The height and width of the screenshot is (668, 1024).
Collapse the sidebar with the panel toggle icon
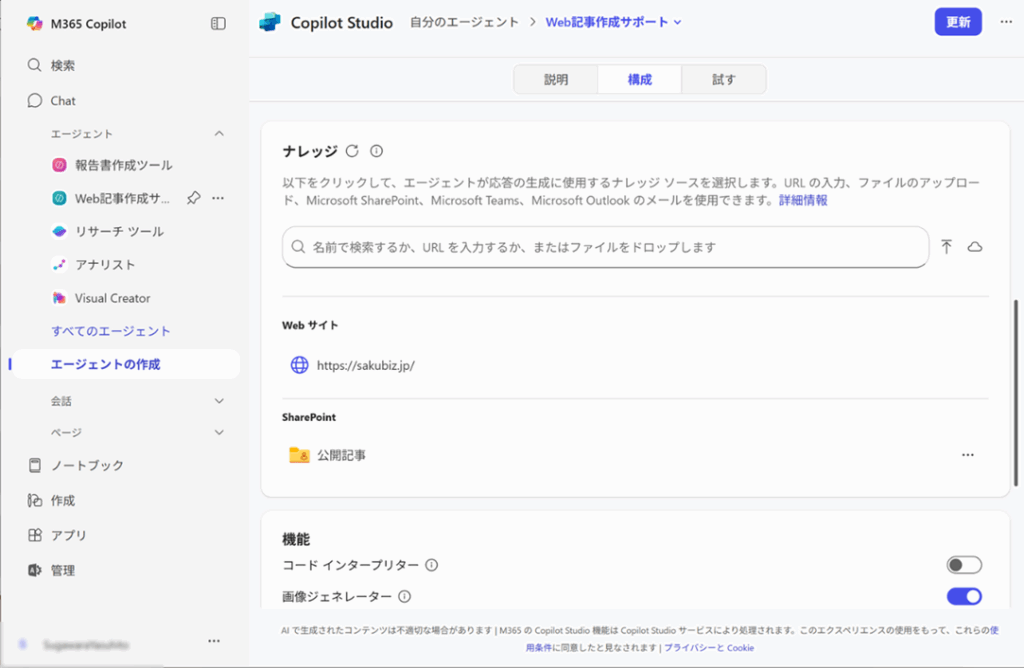218,24
